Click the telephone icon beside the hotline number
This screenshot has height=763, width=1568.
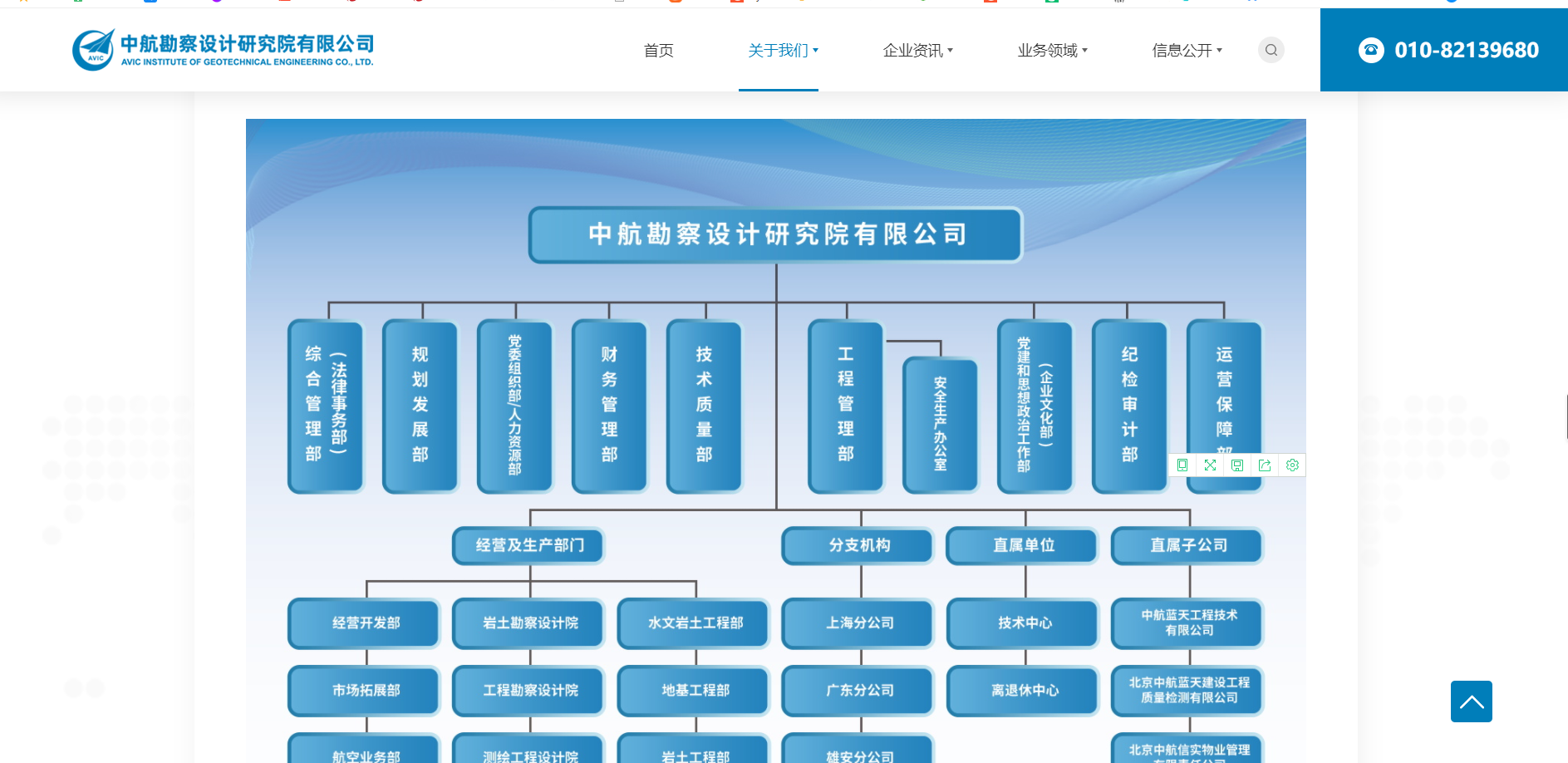click(x=1371, y=50)
